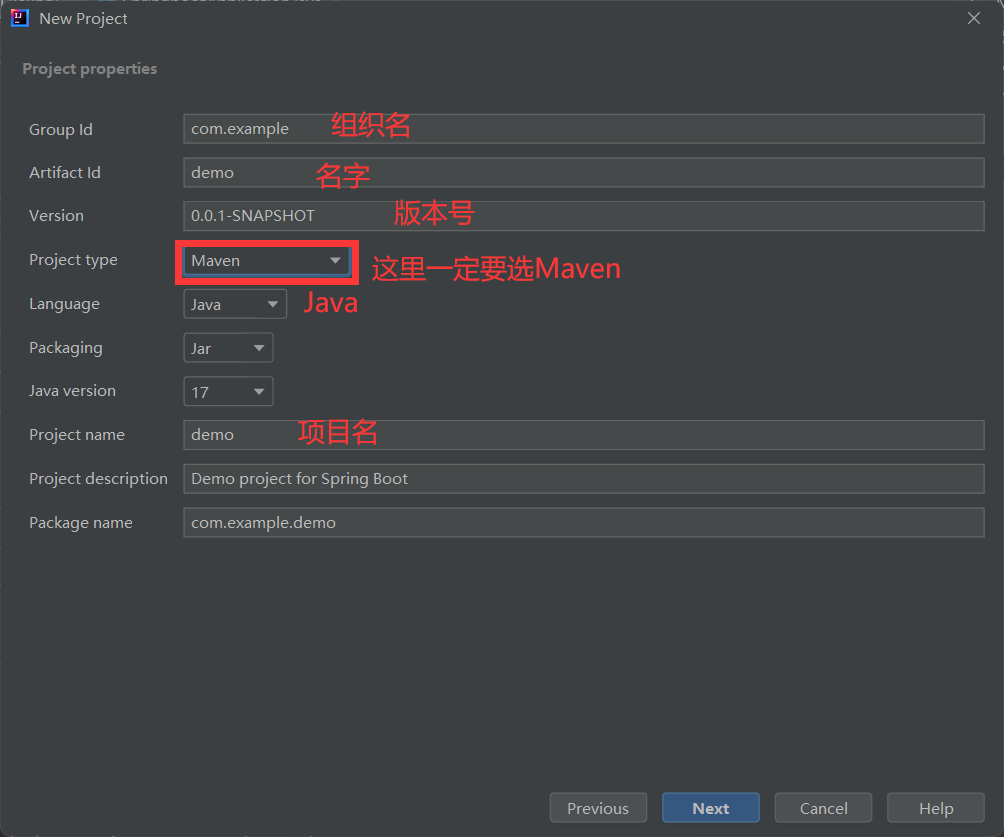
Task: Click the 'Language' label
Action: pos(64,304)
